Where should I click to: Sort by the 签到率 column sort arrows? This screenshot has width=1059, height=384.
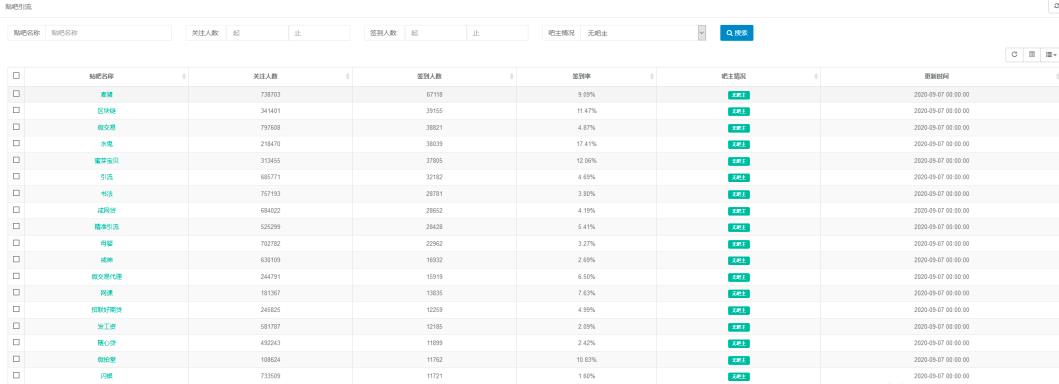pos(652,77)
